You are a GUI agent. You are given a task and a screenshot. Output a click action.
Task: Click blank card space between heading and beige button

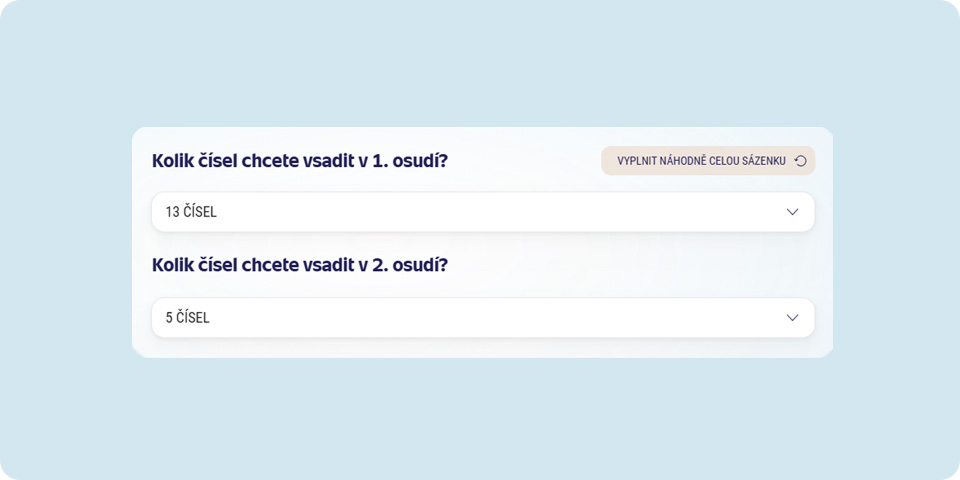[x=525, y=161]
